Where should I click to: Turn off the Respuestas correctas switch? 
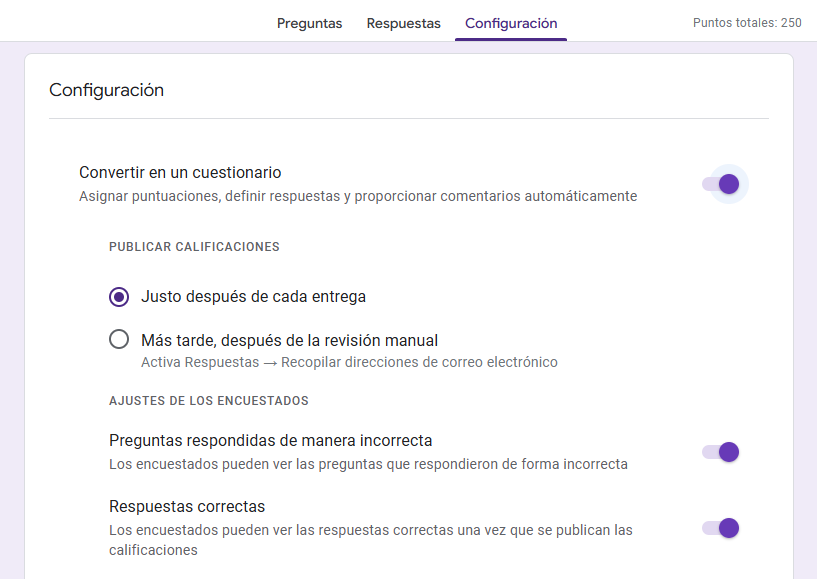click(720, 528)
